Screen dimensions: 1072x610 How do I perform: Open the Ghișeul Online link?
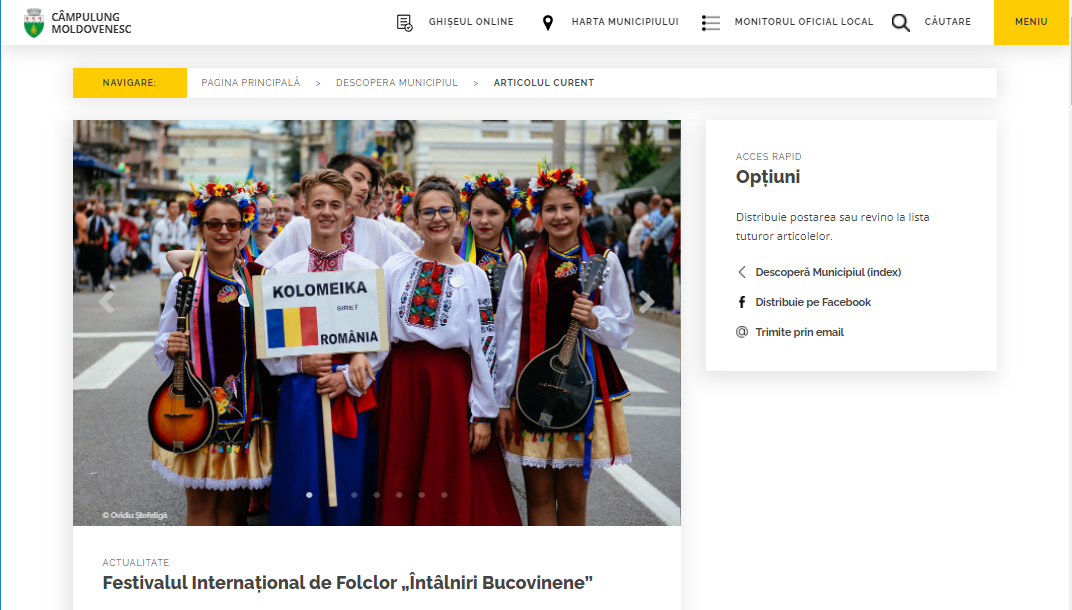click(471, 22)
